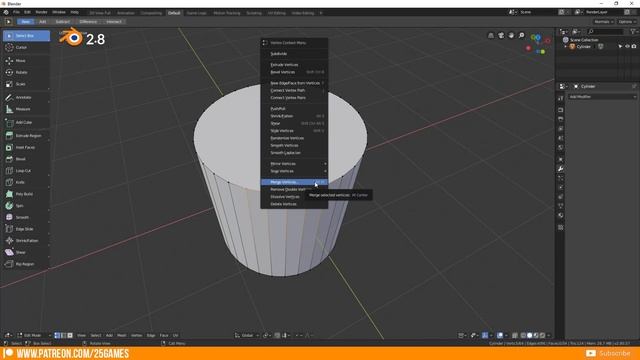
Task: Click the viewport pan hand icon
Action: pos(511,36)
